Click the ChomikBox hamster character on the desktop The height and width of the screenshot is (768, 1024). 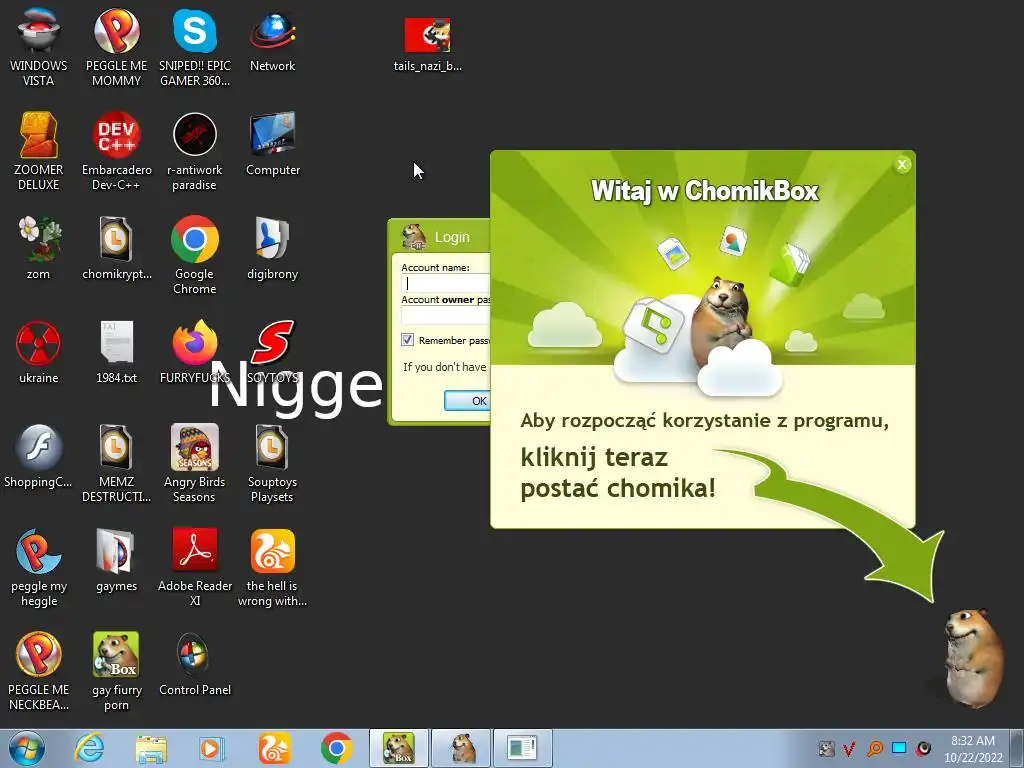[x=975, y=658]
